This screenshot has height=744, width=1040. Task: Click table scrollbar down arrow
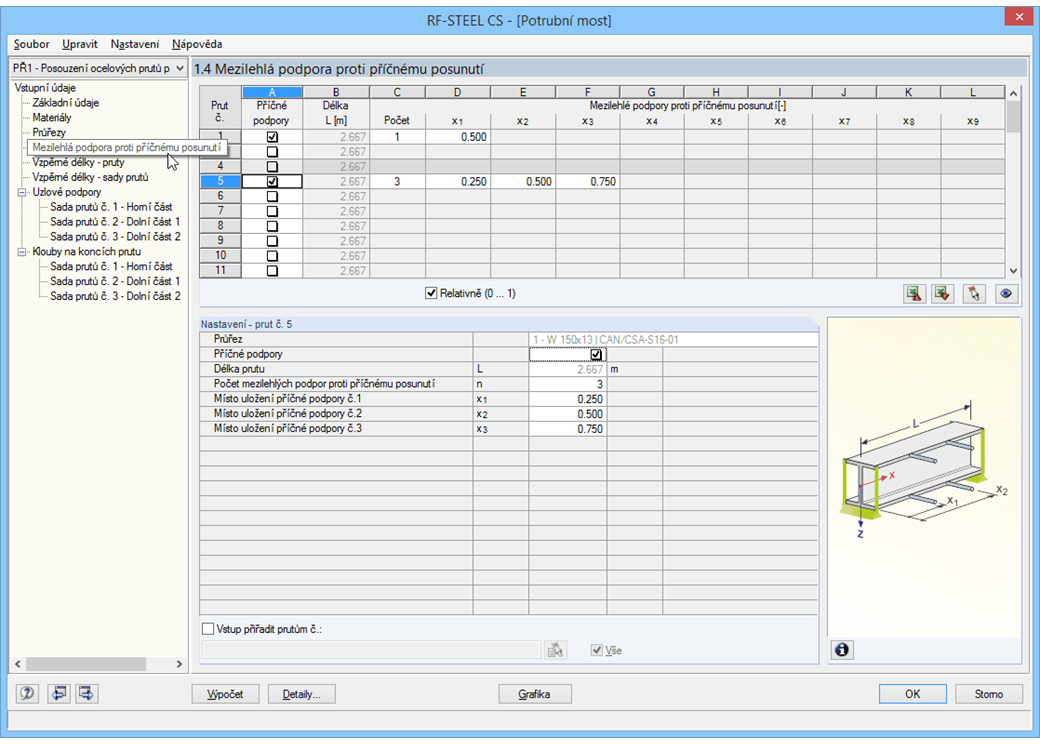[1013, 271]
